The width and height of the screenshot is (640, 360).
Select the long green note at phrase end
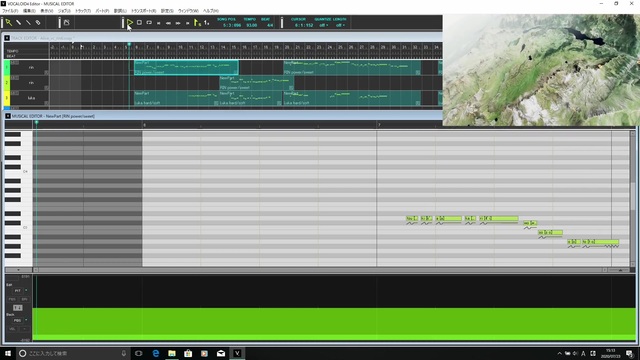click(x=600, y=242)
